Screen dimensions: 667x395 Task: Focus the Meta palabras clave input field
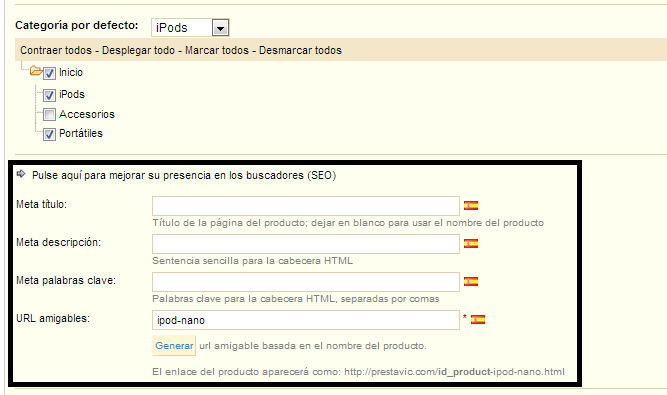[x=306, y=282]
